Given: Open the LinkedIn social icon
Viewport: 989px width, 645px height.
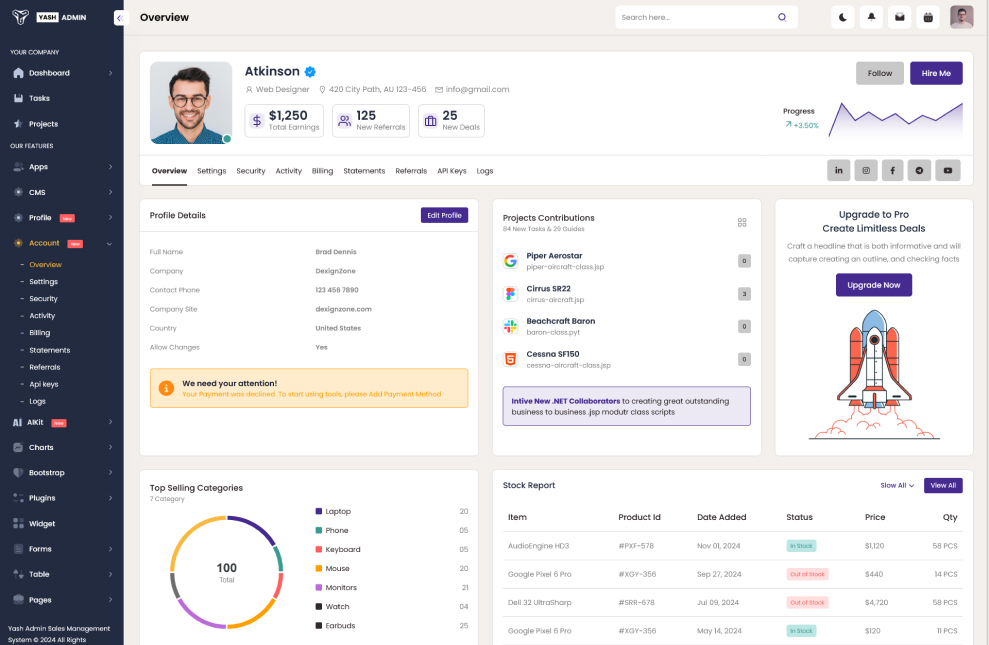Looking at the screenshot, I should (x=838, y=170).
